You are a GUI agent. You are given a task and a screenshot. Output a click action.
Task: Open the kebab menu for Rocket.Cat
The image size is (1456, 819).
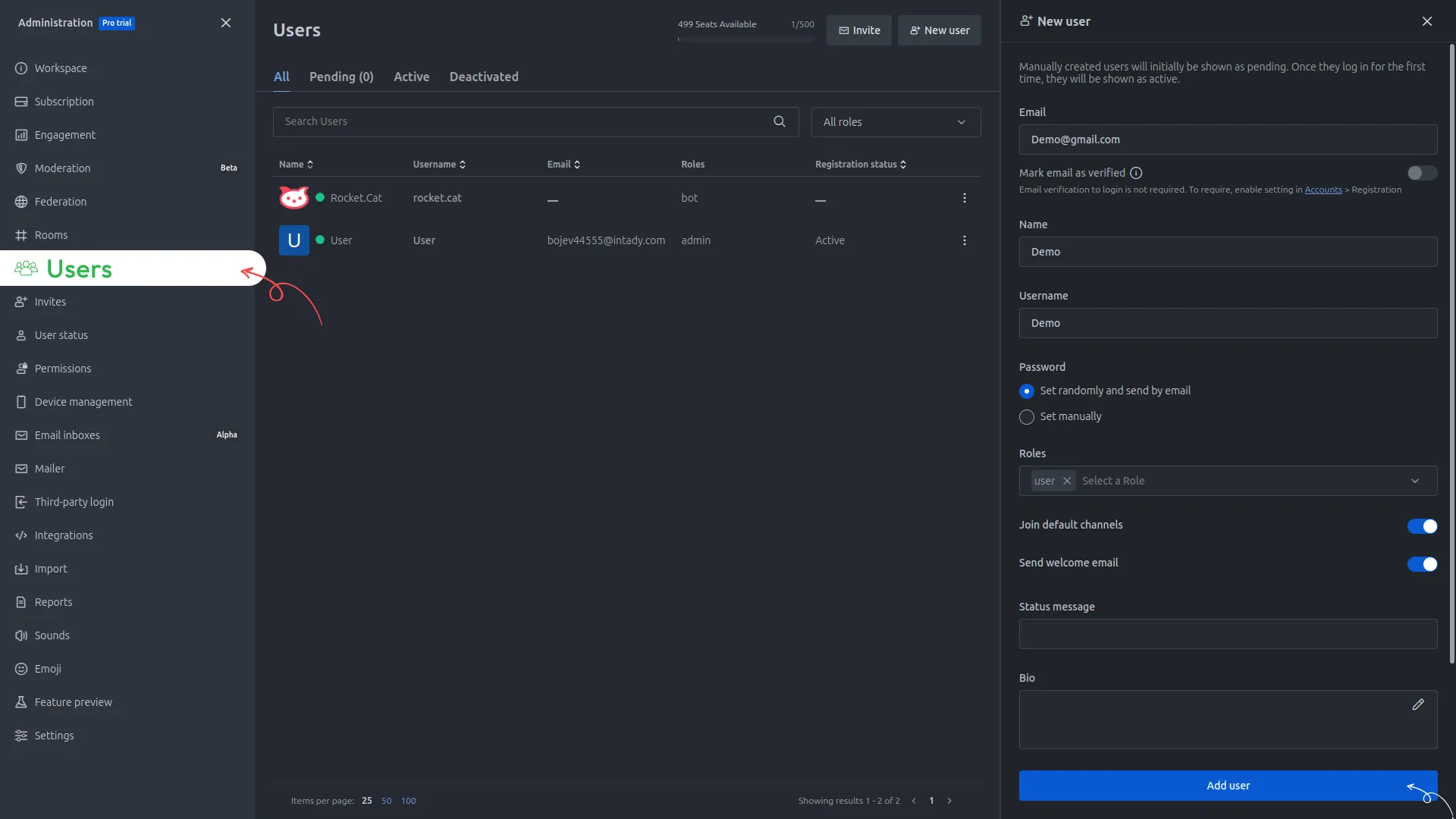(964, 197)
